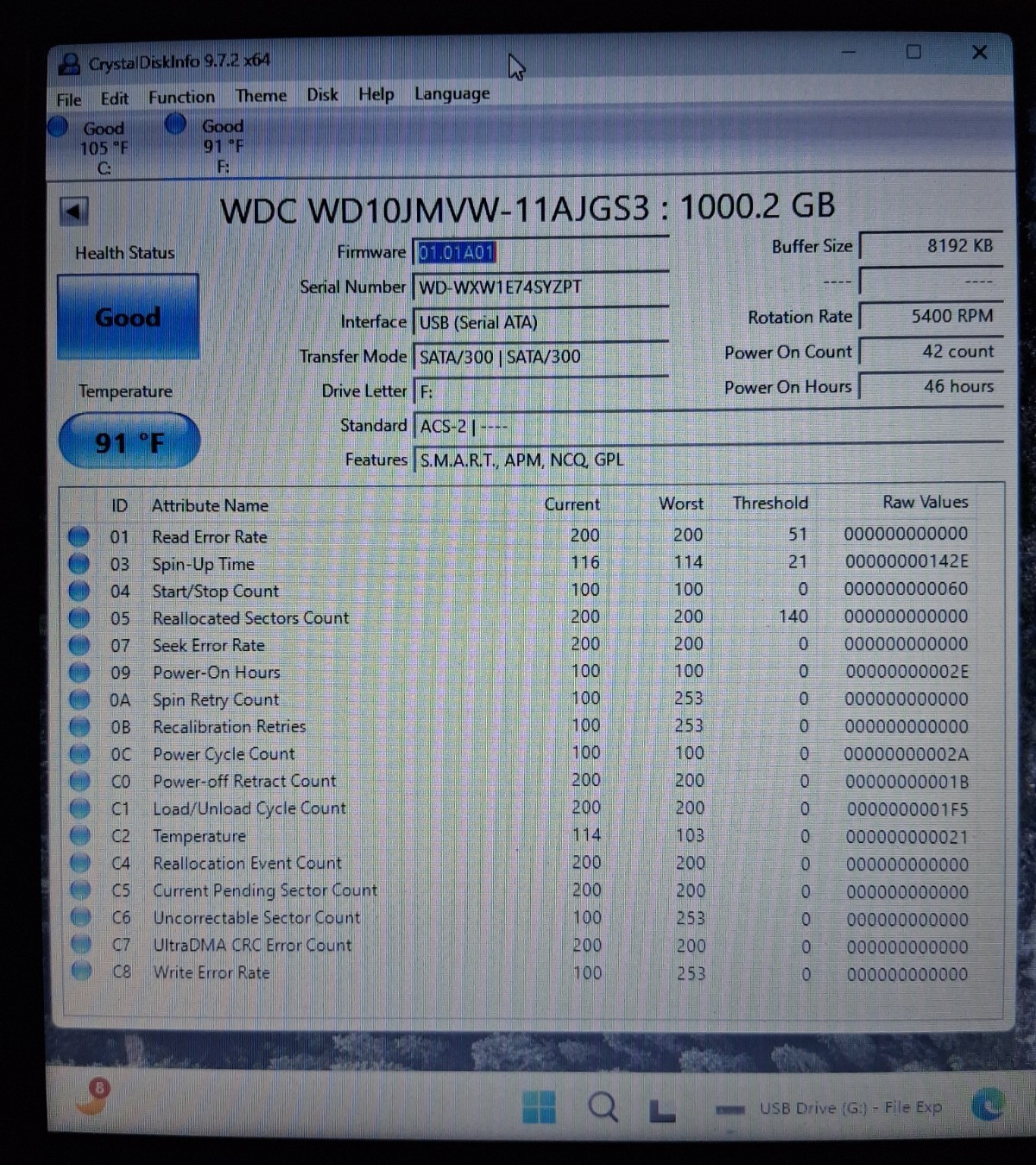This screenshot has width=1036, height=1165.
Task: Click the previous disk arrow button
Action: (x=73, y=211)
